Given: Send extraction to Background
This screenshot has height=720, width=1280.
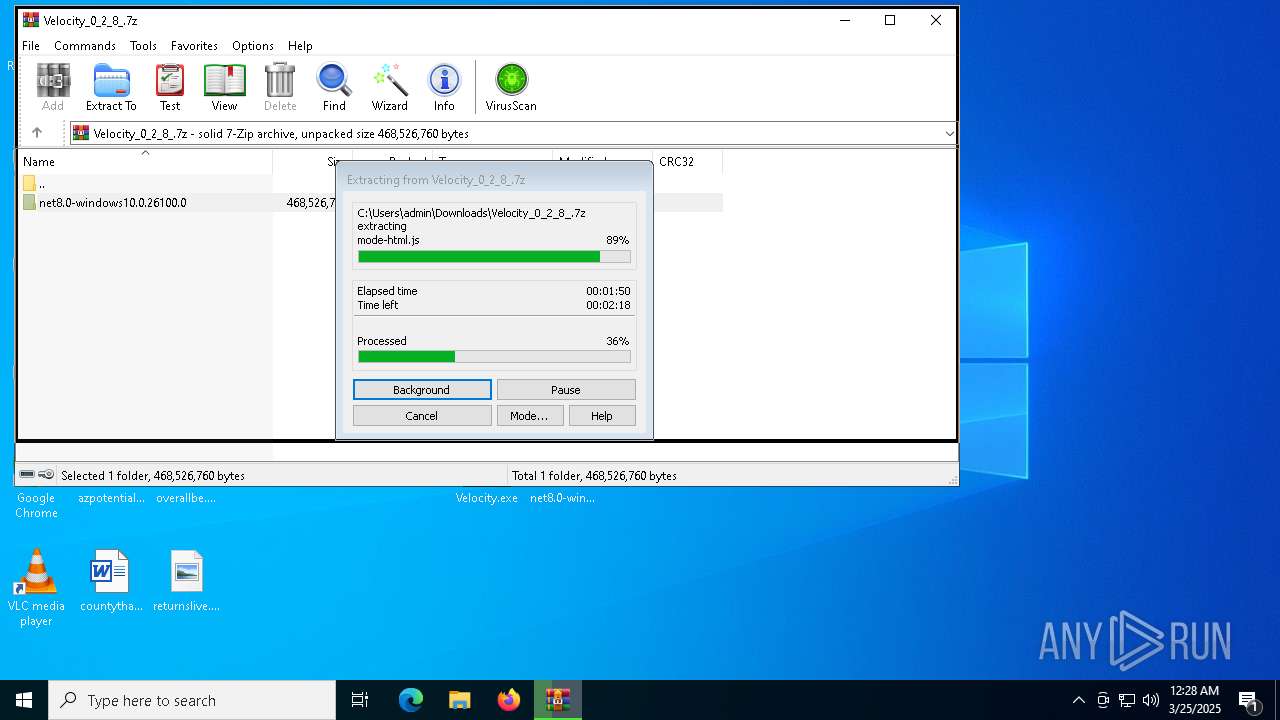Looking at the screenshot, I should 422,390.
